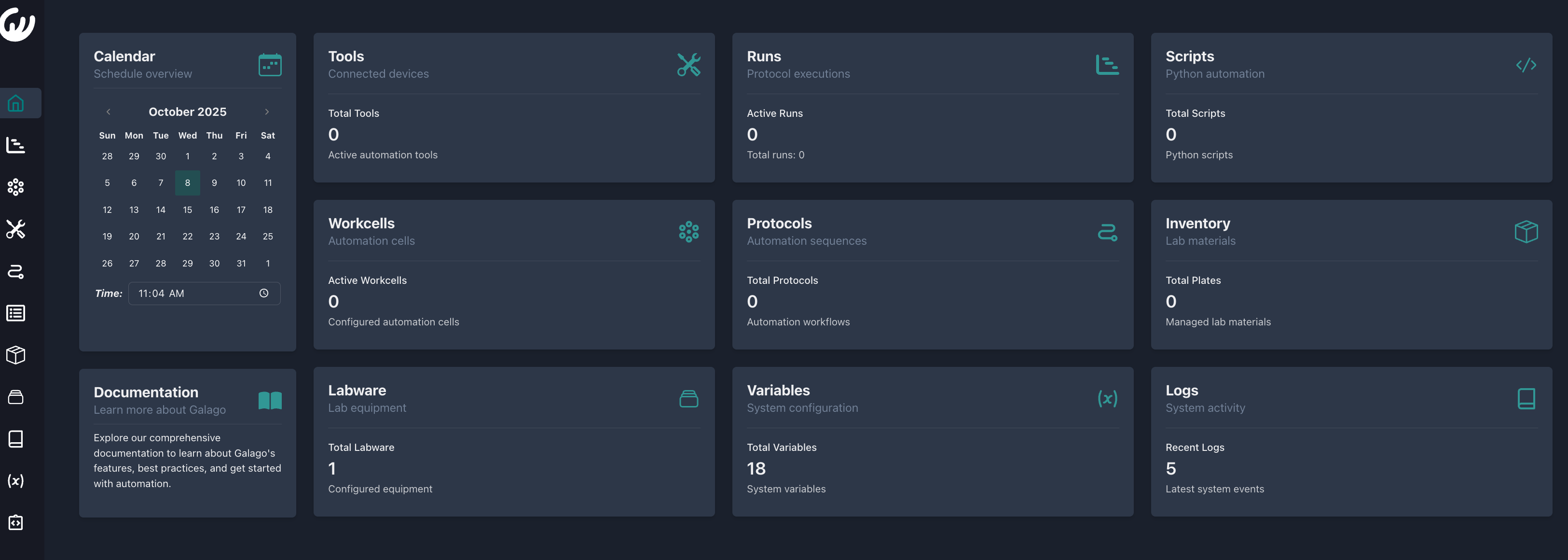Open Workcells from sidebar icon
Image resolution: width=1568 pixels, height=560 pixels.
coord(16,187)
